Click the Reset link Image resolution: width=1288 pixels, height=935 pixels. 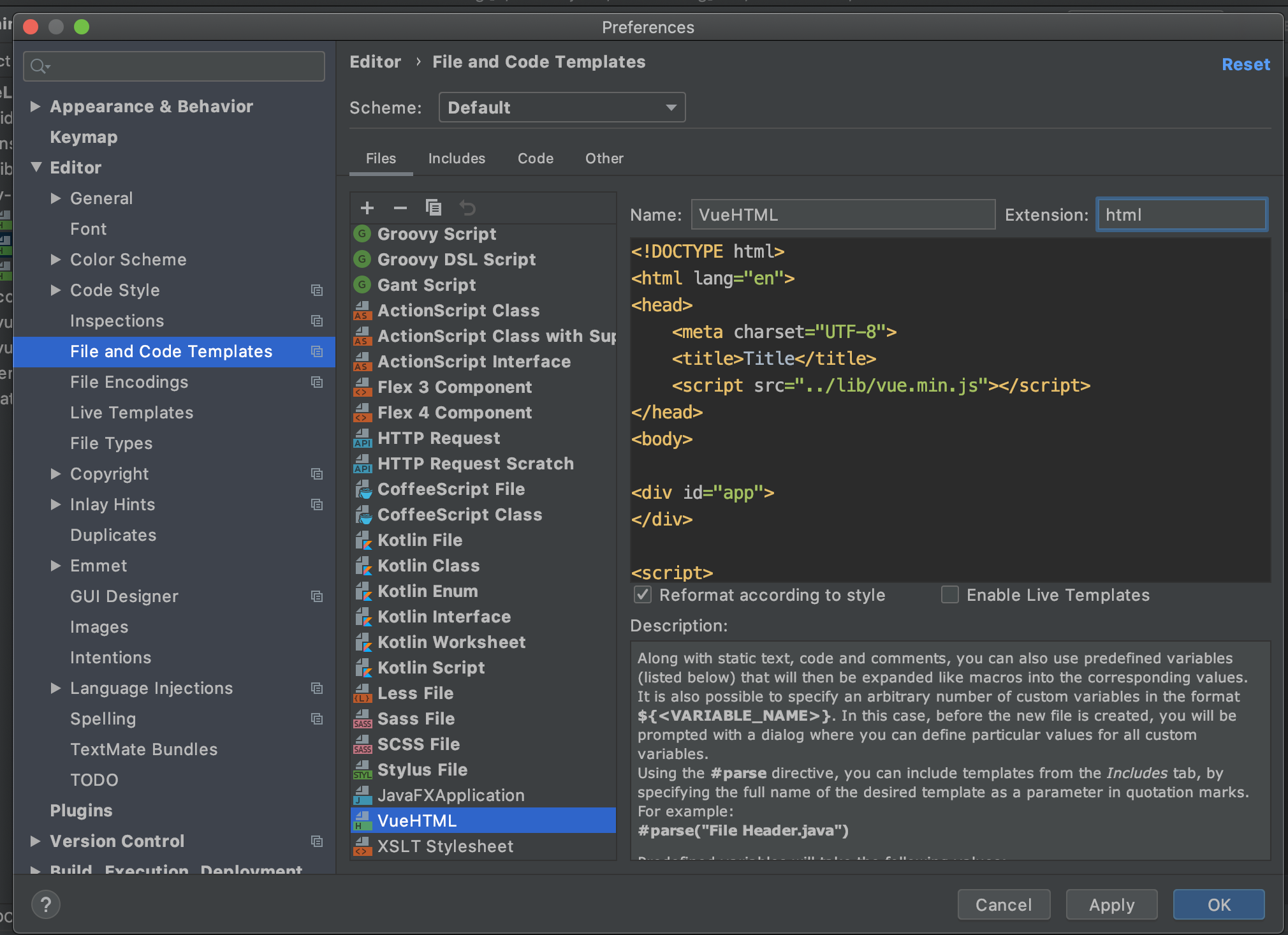1245,64
